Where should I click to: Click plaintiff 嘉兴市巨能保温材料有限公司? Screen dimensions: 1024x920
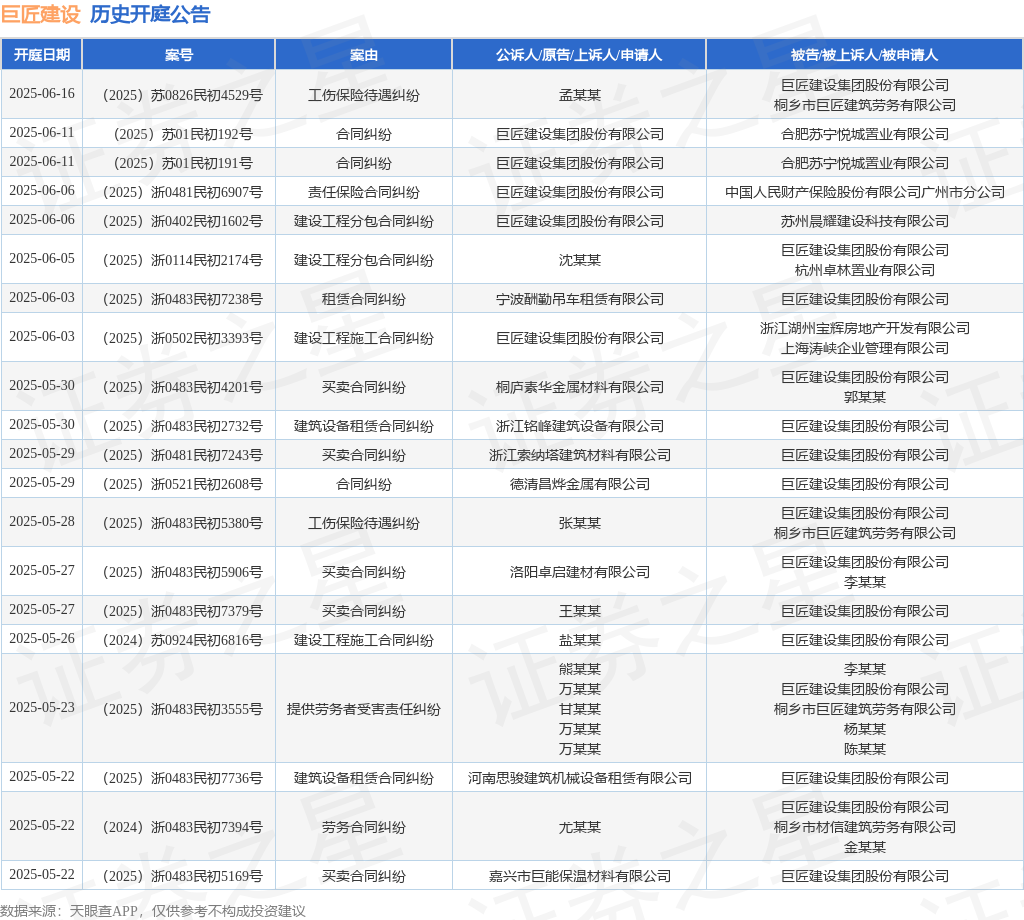point(579,876)
